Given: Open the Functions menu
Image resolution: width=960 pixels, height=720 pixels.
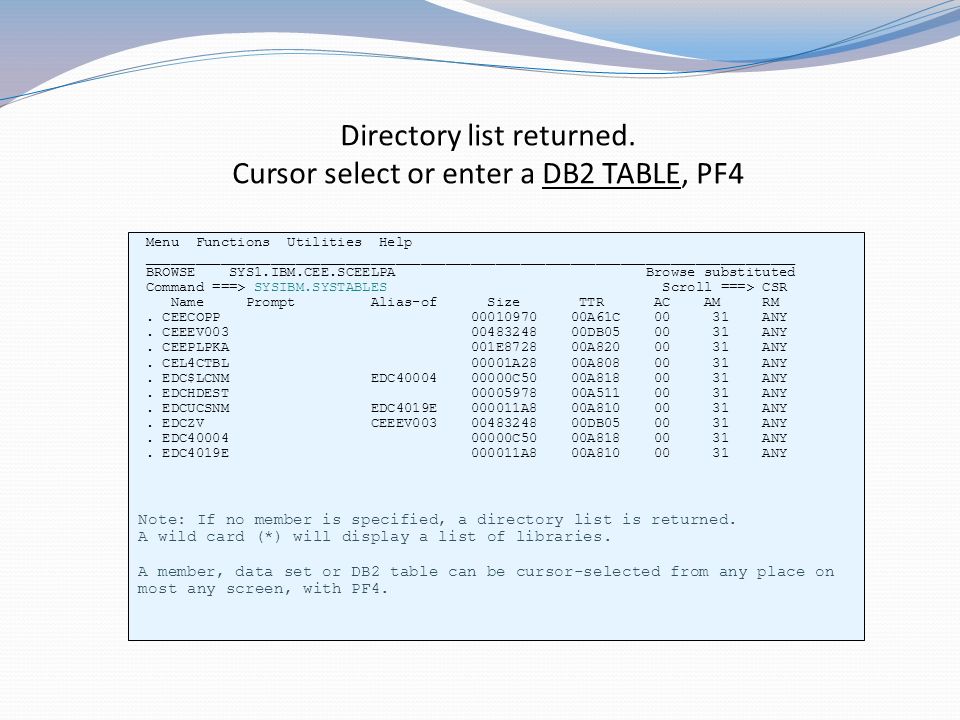Looking at the screenshot, I should pyautogui.click(x=233, y=242).
